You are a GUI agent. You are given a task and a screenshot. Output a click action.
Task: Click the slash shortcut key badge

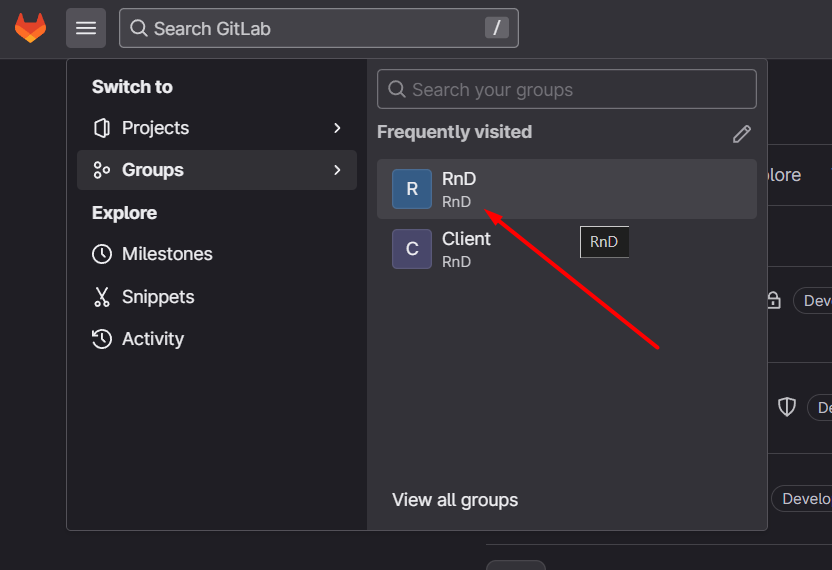coord(497,28)
